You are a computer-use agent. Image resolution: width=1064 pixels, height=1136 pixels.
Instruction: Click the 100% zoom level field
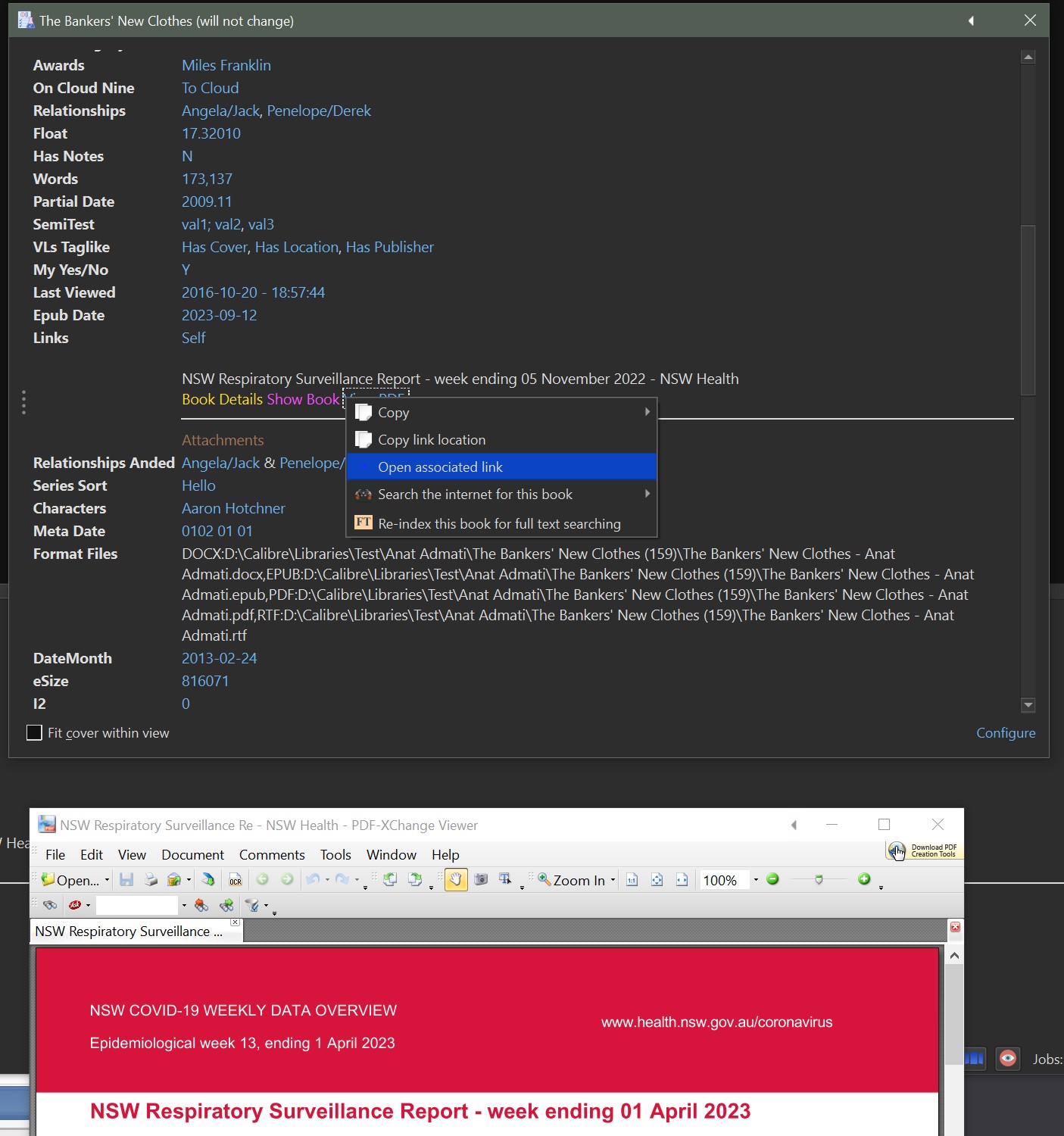(x=724, y=880)
